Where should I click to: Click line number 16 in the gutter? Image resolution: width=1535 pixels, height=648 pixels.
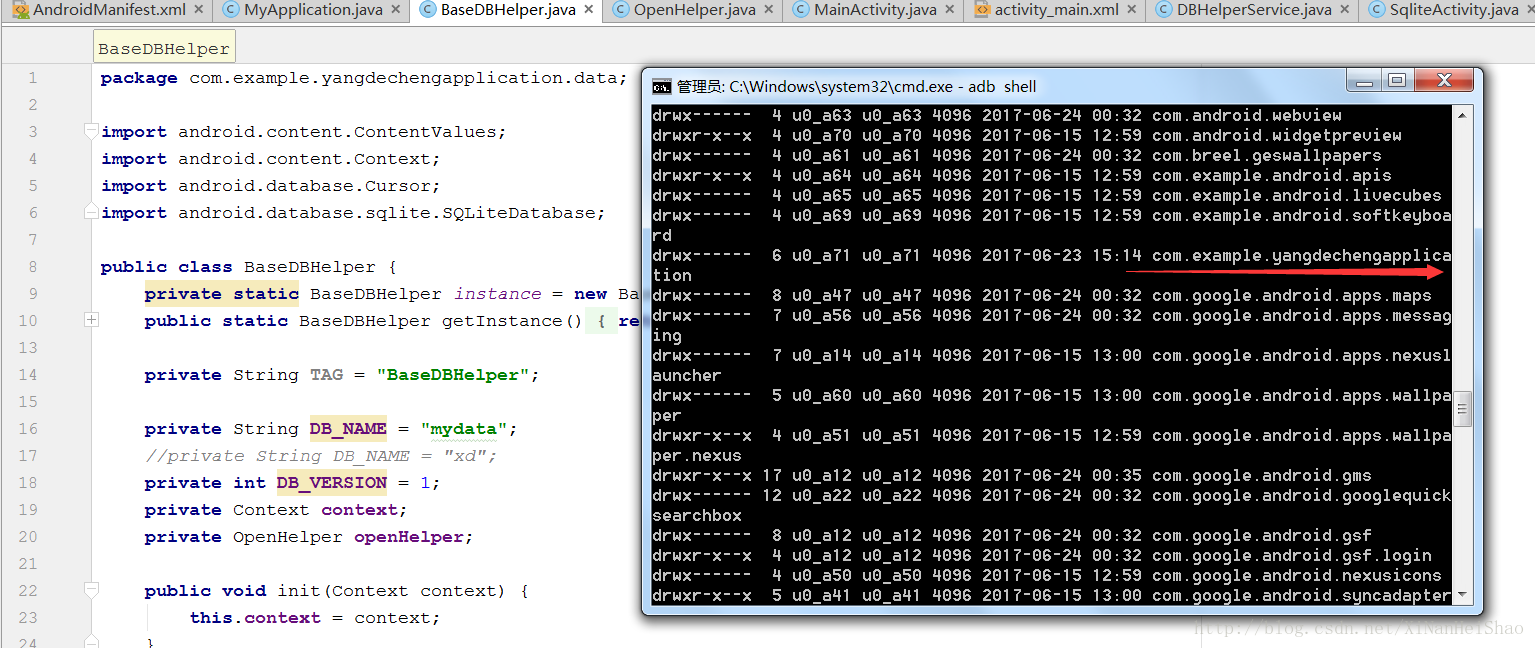tap(28, 428)
